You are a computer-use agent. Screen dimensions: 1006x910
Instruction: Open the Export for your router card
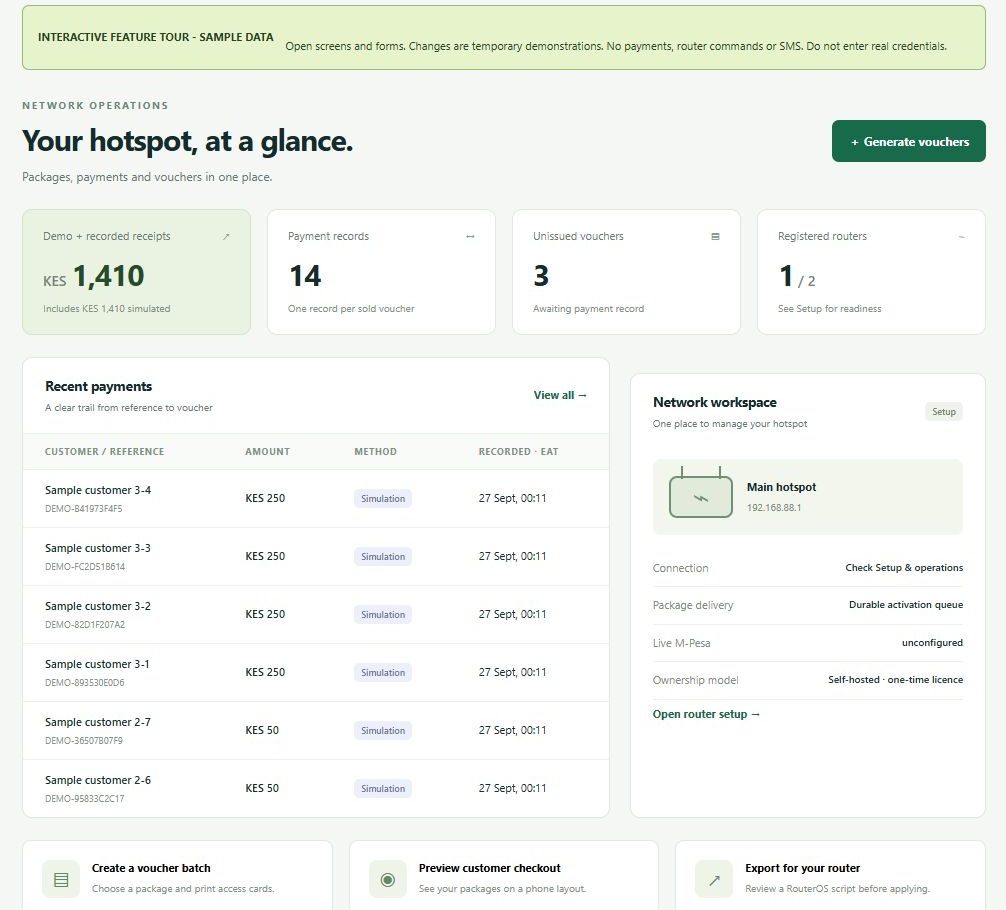[x=830, y=875]
